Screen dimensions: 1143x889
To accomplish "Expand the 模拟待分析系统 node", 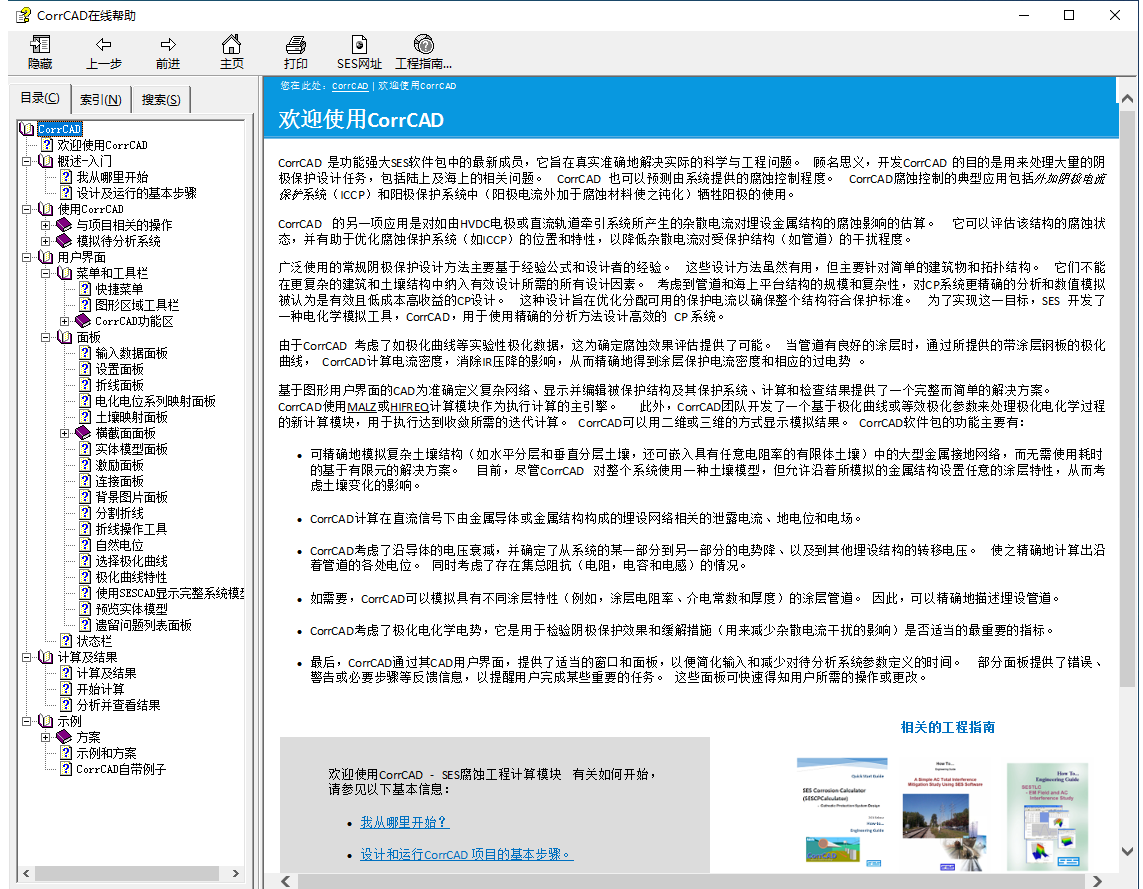I will coord(45,241).
